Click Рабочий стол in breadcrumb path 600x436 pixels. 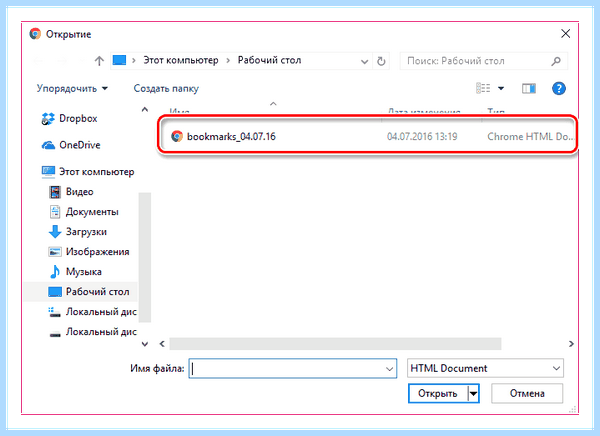click(269, 60)
